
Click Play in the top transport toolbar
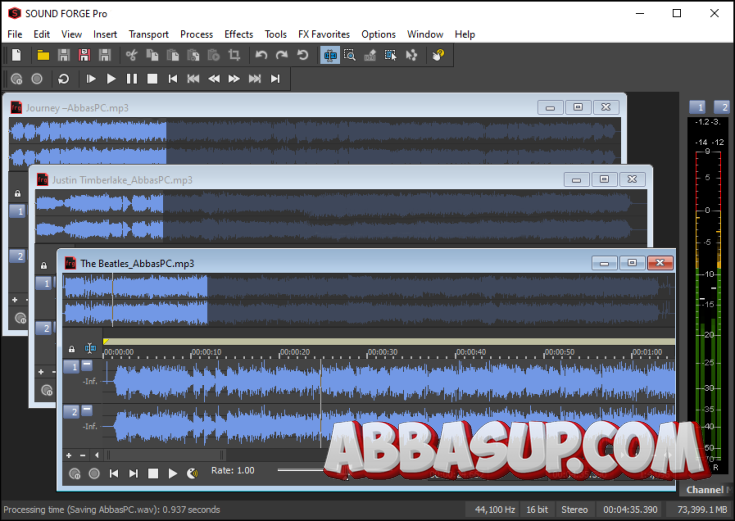tap(111, 79)
